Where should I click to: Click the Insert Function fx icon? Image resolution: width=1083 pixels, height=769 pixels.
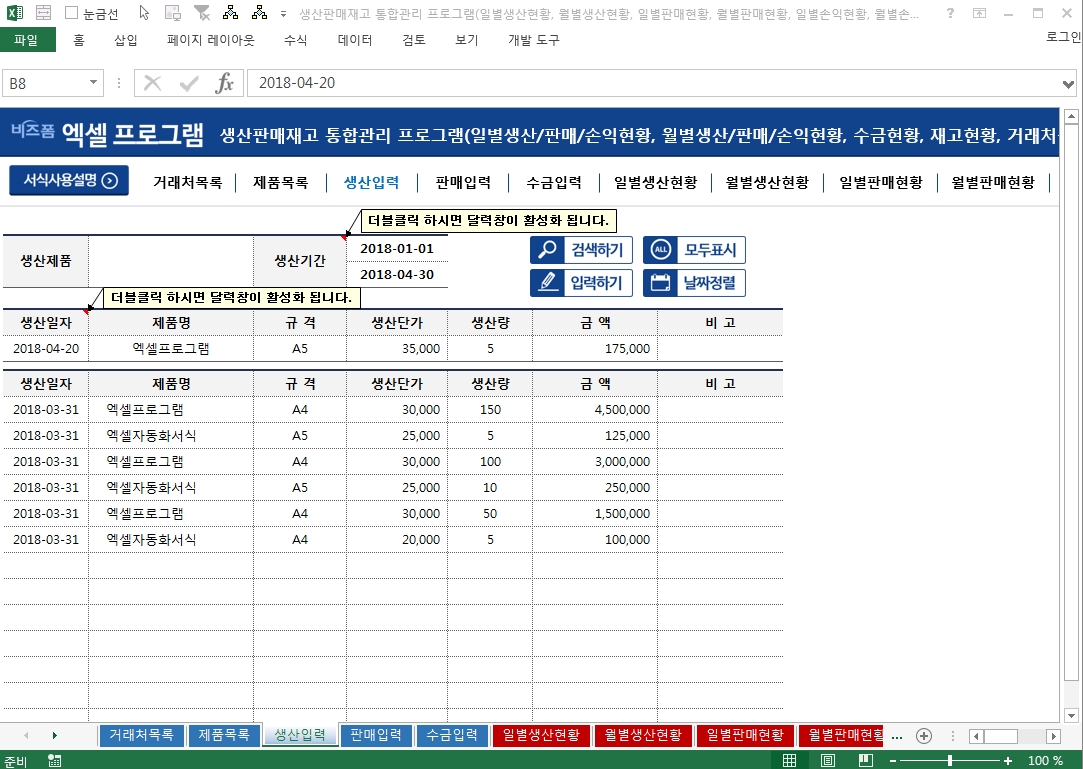[225, 83]
